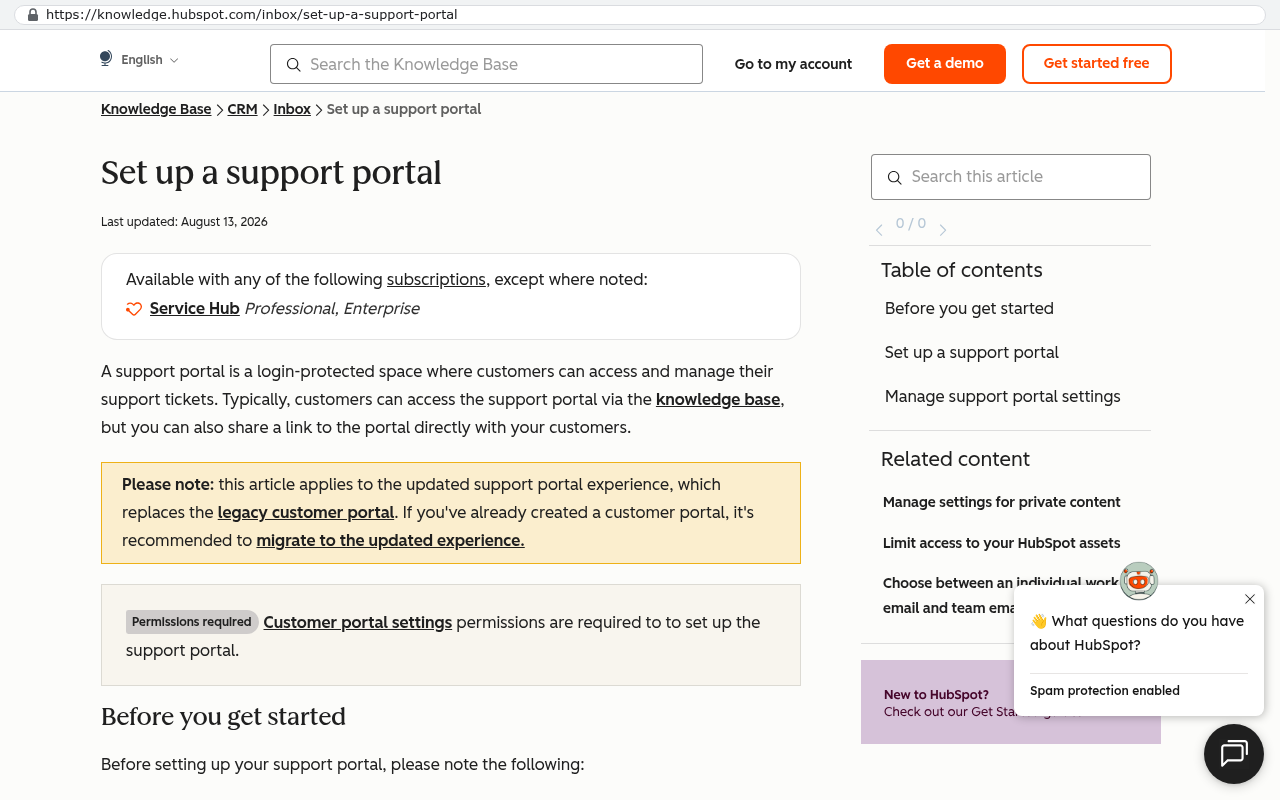Click the Search this article field
The image size is (1280, 800).
(x=1010, y=177)
